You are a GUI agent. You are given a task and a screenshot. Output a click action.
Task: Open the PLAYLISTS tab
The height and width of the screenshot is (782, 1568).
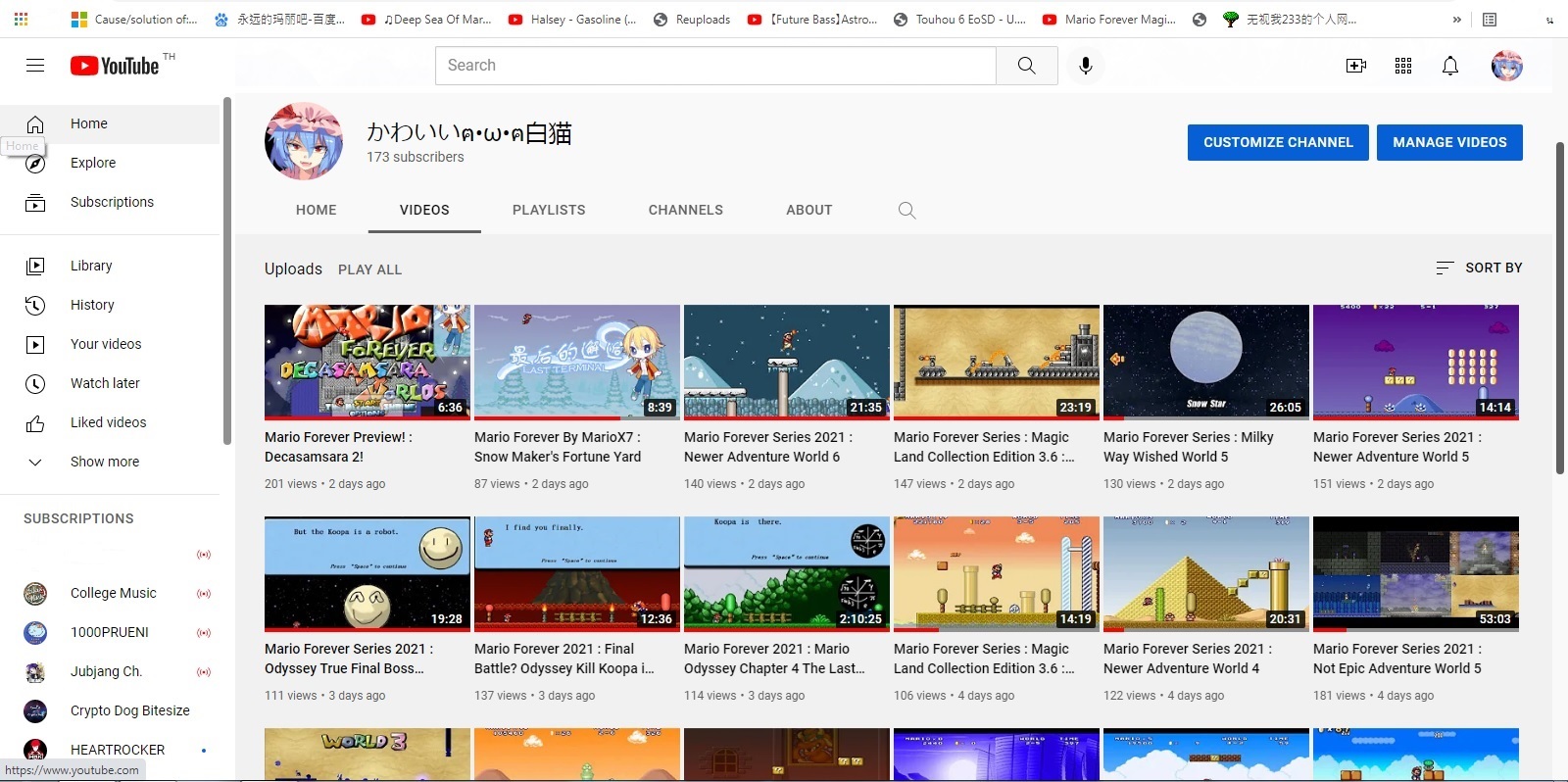click(549, 210)
